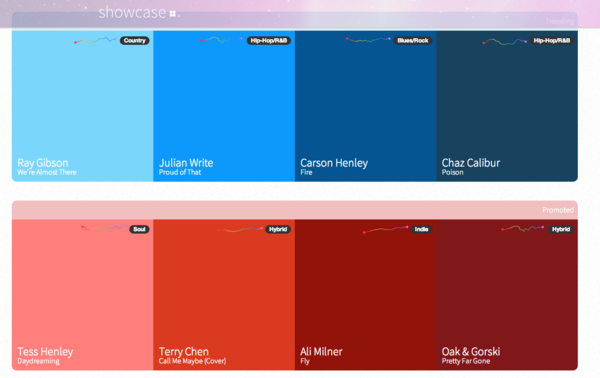600x378 pixels.
Task: Open the Oak & Gorski card
Action: pyautogui.click(x=507, y=295)
